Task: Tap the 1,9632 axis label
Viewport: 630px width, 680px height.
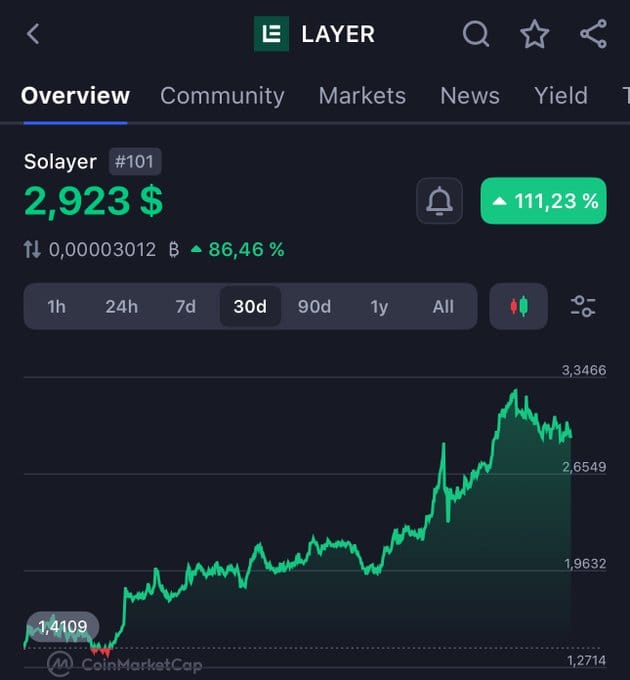Action: click(x=584, y=563)
